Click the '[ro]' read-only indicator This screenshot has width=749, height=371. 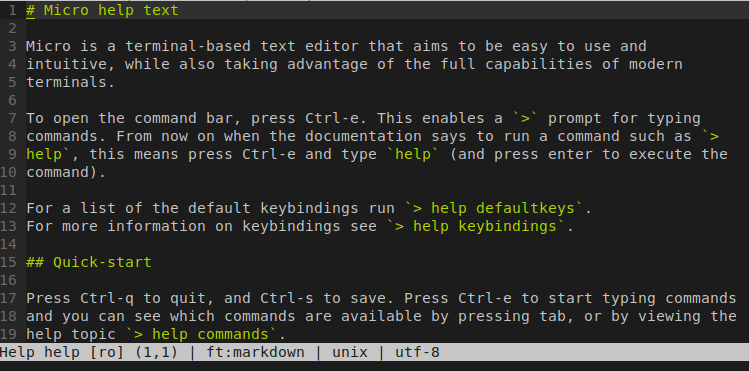click(x=107, y=353)
